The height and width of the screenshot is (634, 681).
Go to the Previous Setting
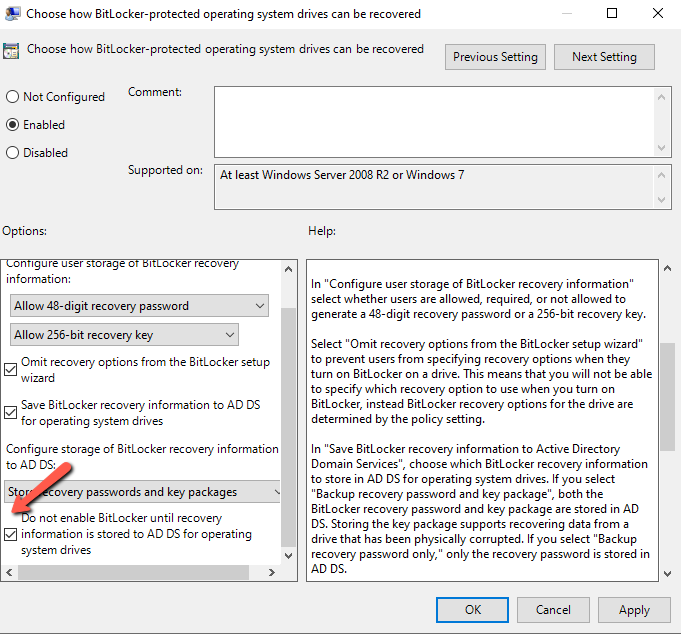(x=496, y=57)
